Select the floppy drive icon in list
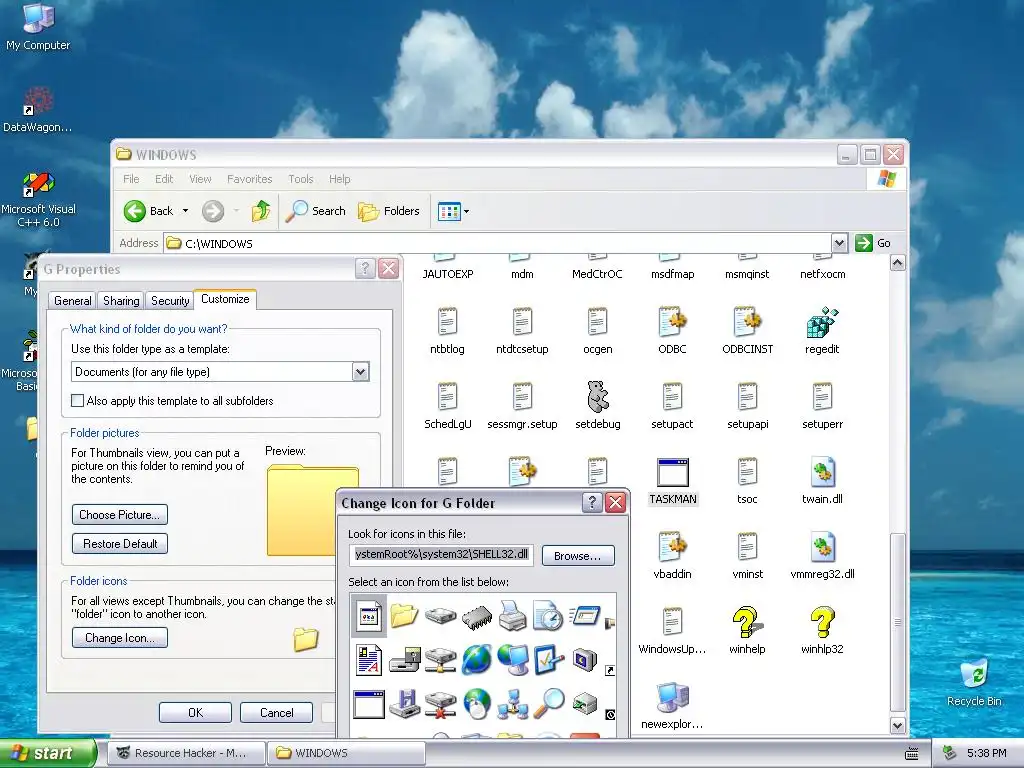Viewport: 1024px width, 768px height. (x=405, y=703)
